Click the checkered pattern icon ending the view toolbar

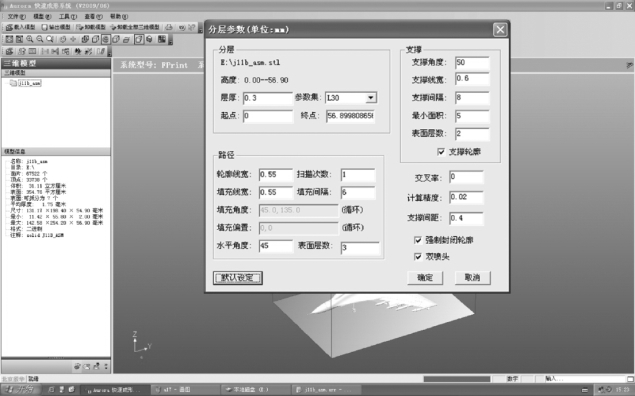[x=162, y=39]
